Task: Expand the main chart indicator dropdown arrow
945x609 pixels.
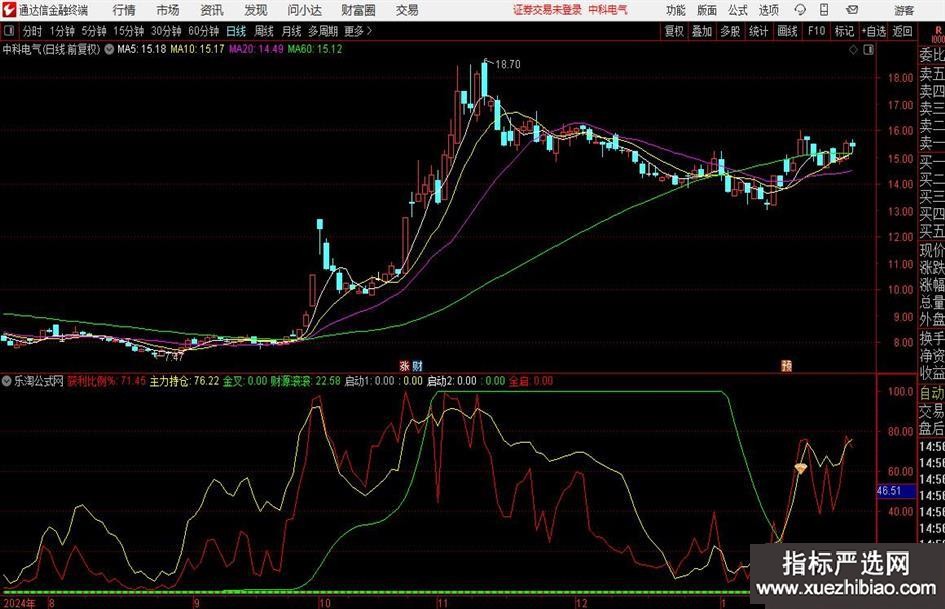Action: click(109, 49)
